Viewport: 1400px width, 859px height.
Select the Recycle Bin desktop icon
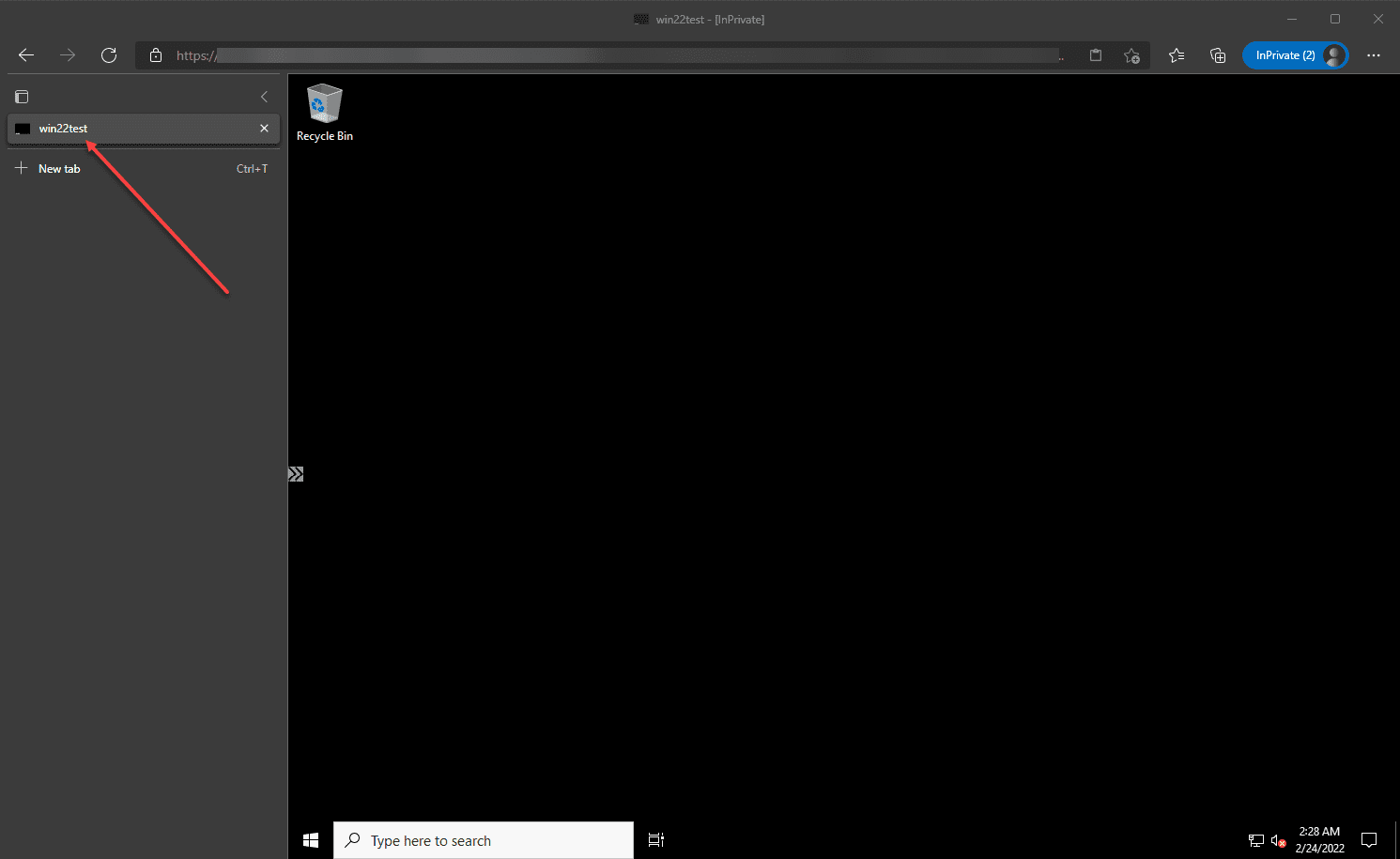[325, 113]
